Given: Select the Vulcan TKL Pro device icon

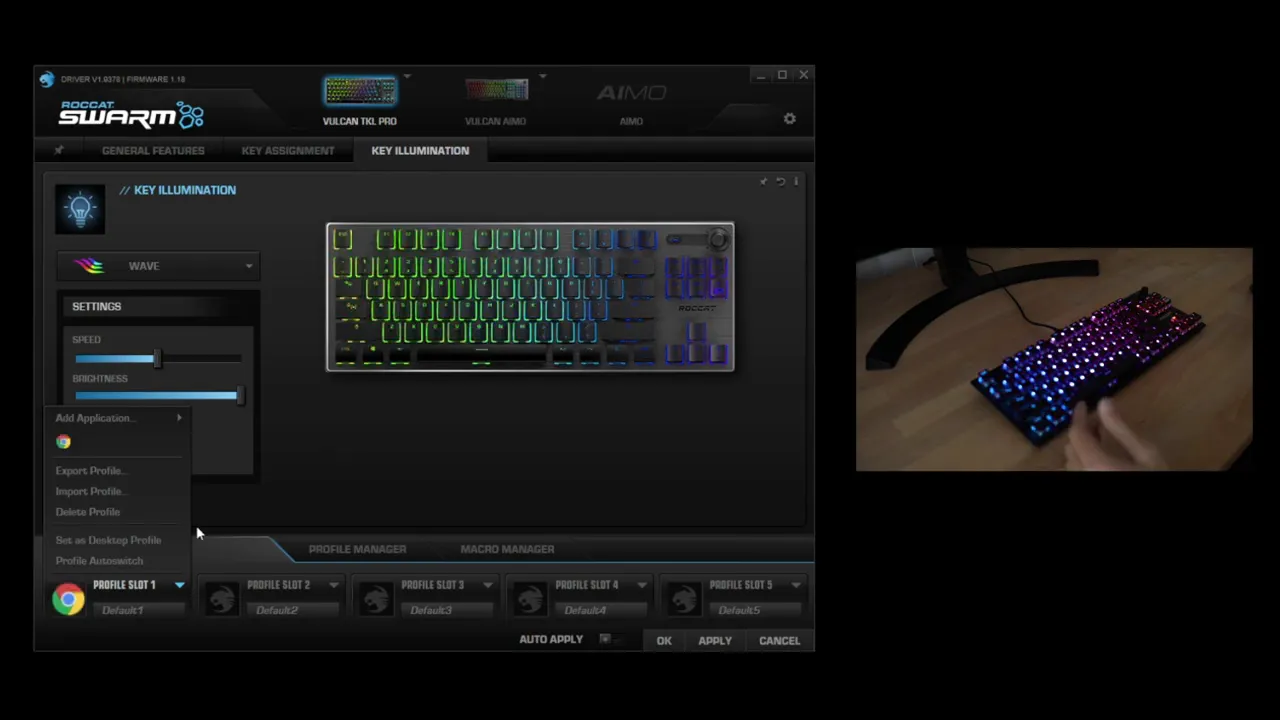Looking at the screenshot, I should tap(359, 91).
